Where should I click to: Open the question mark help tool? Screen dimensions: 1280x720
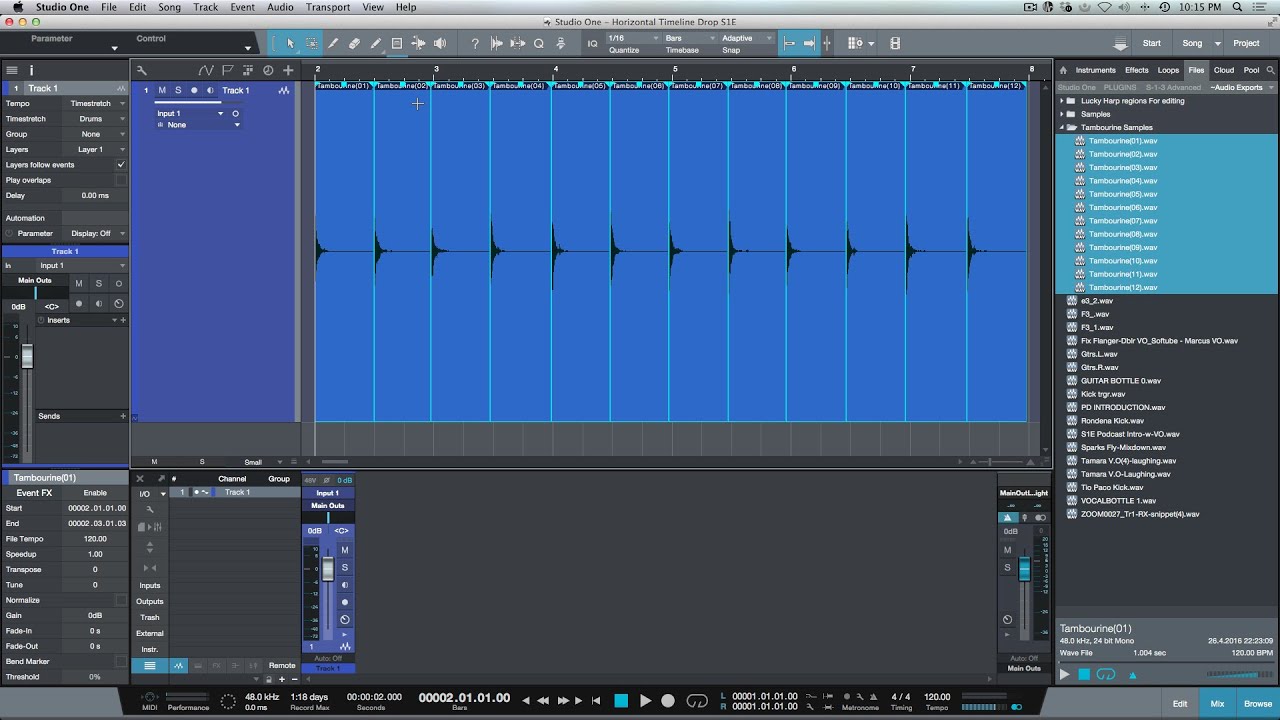[x=475, y=43]
